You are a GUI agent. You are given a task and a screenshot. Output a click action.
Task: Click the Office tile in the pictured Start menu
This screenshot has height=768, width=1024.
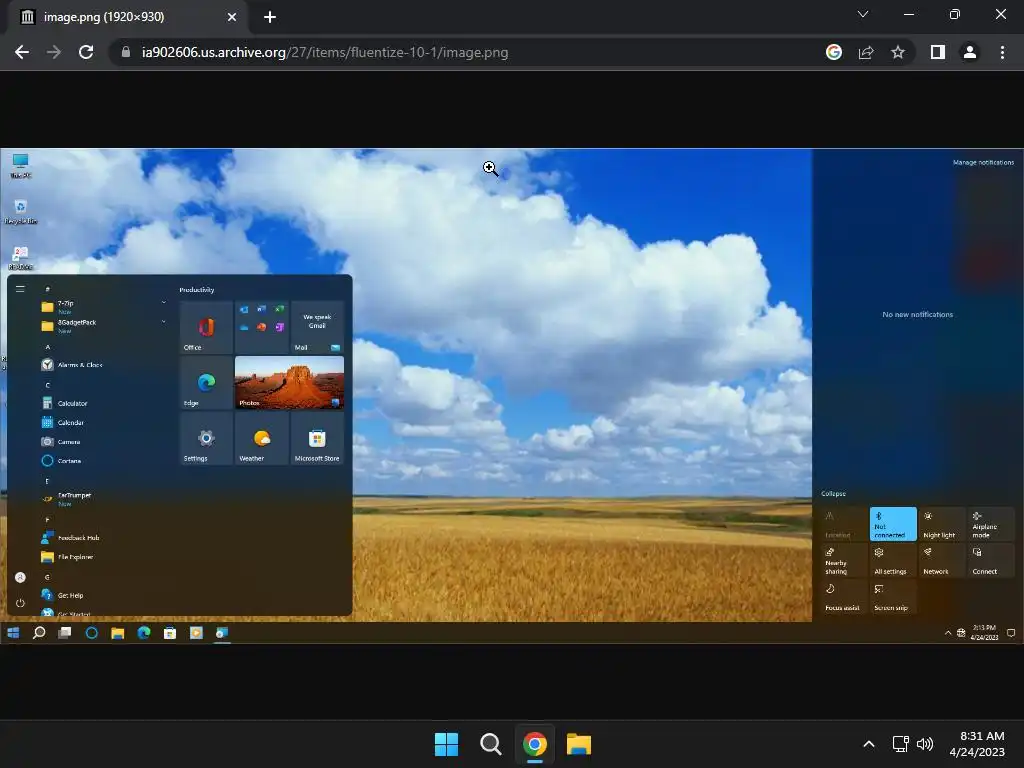206,327
